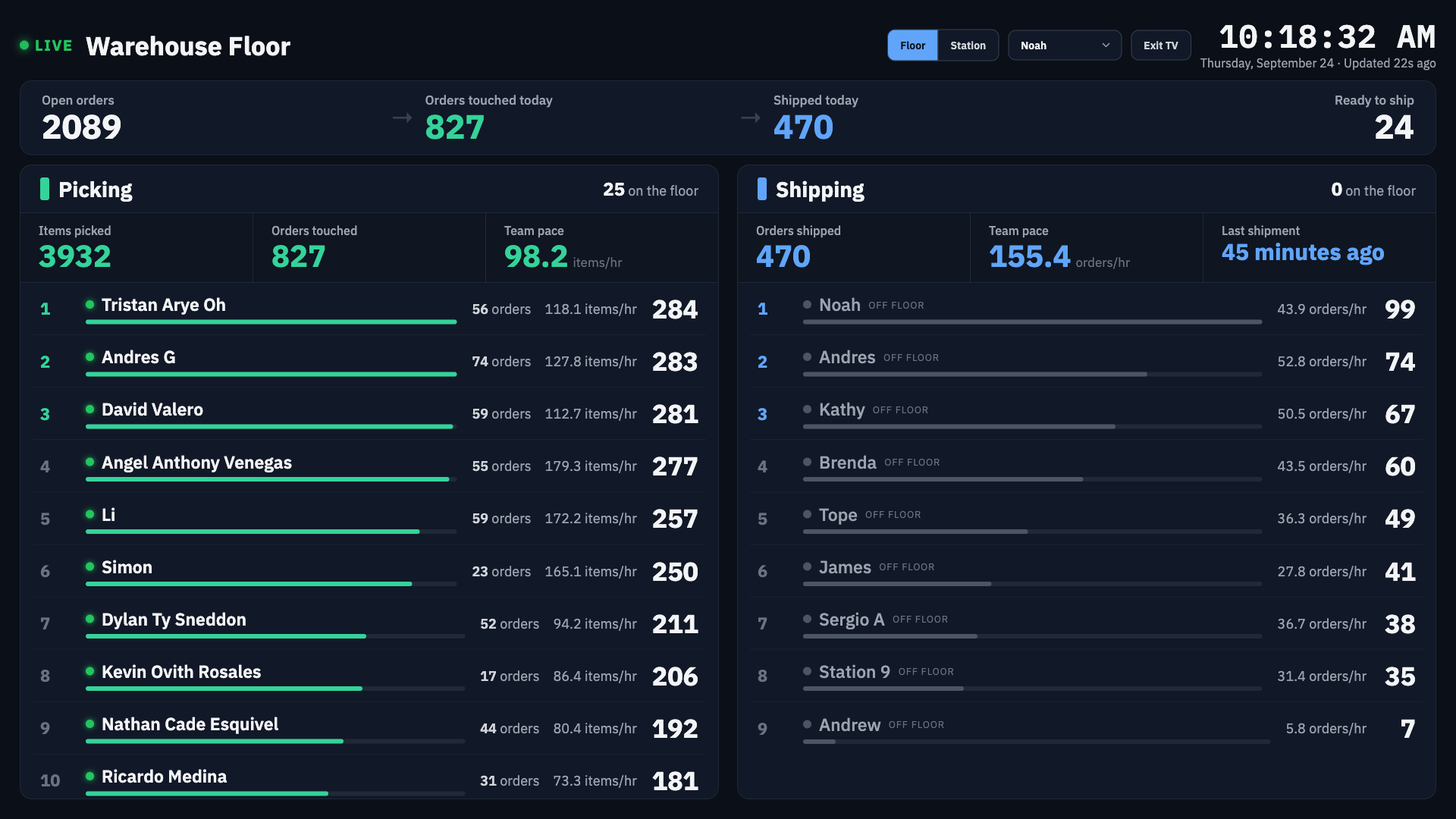Viewport: 1456px width, 819px height.
Task: Click arrow before Shipped today
Action: tap(751, 118)
